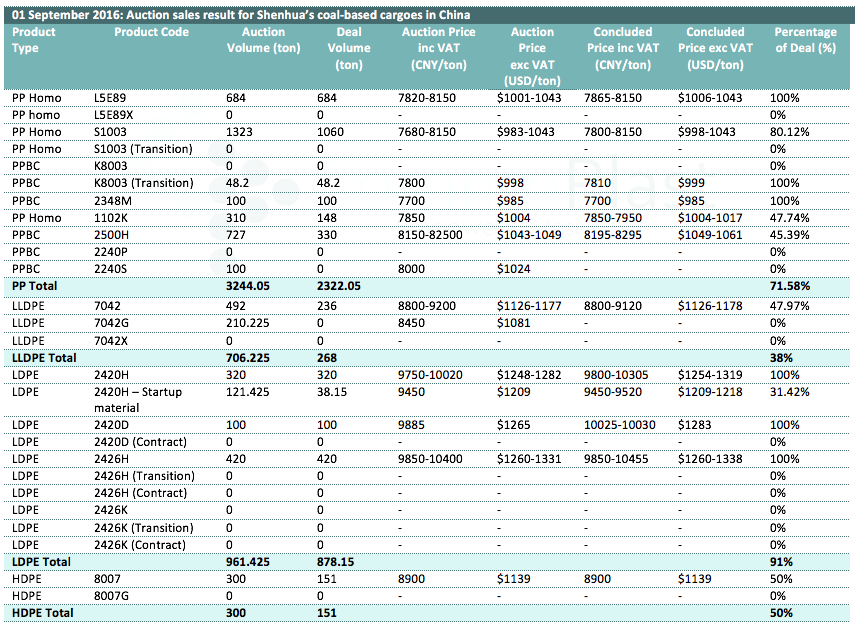
Task: Click the 'LLDPE Total' row label
Action: click(x=43, y=357)
